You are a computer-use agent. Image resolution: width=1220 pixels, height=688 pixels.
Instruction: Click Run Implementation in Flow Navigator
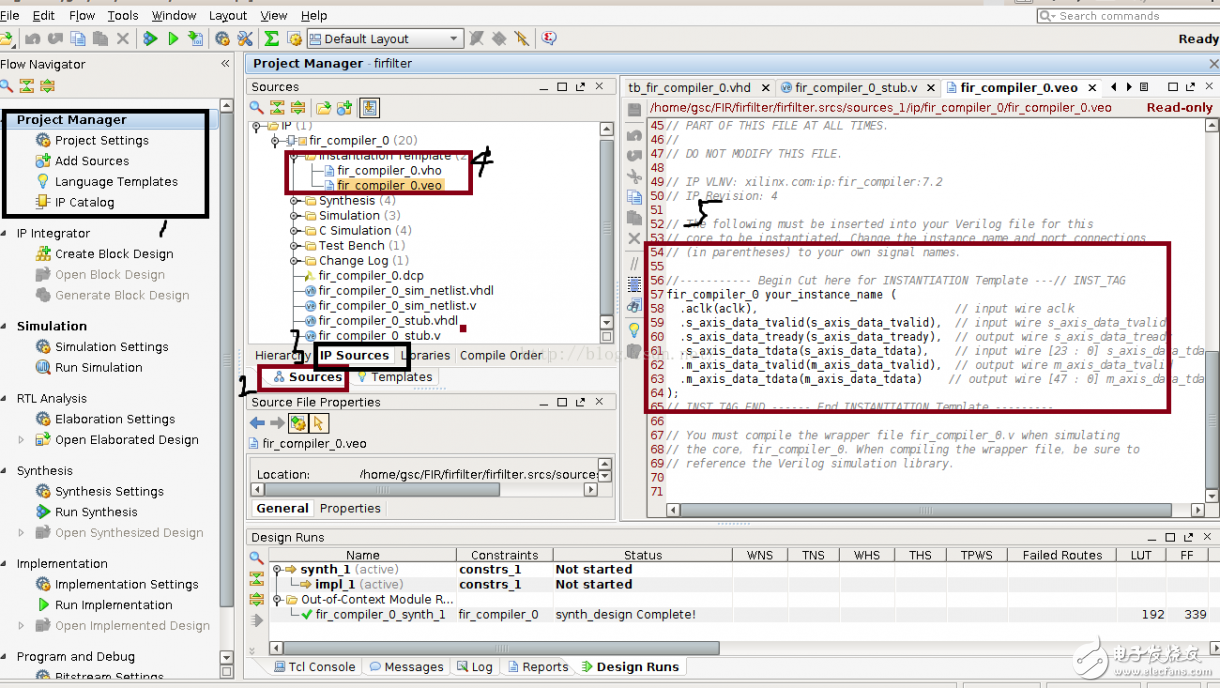(x=113, y=605)
